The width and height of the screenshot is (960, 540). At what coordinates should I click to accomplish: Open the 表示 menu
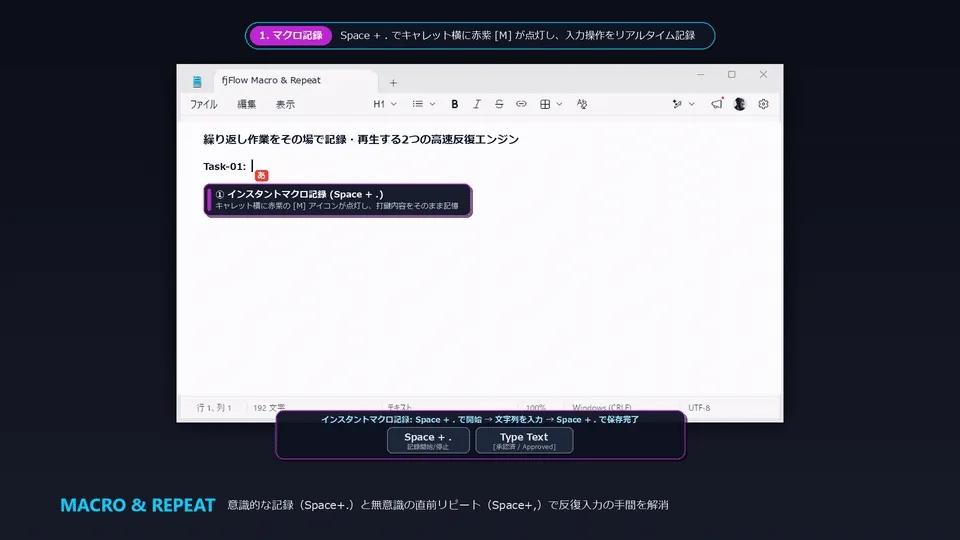coord(285,104)
